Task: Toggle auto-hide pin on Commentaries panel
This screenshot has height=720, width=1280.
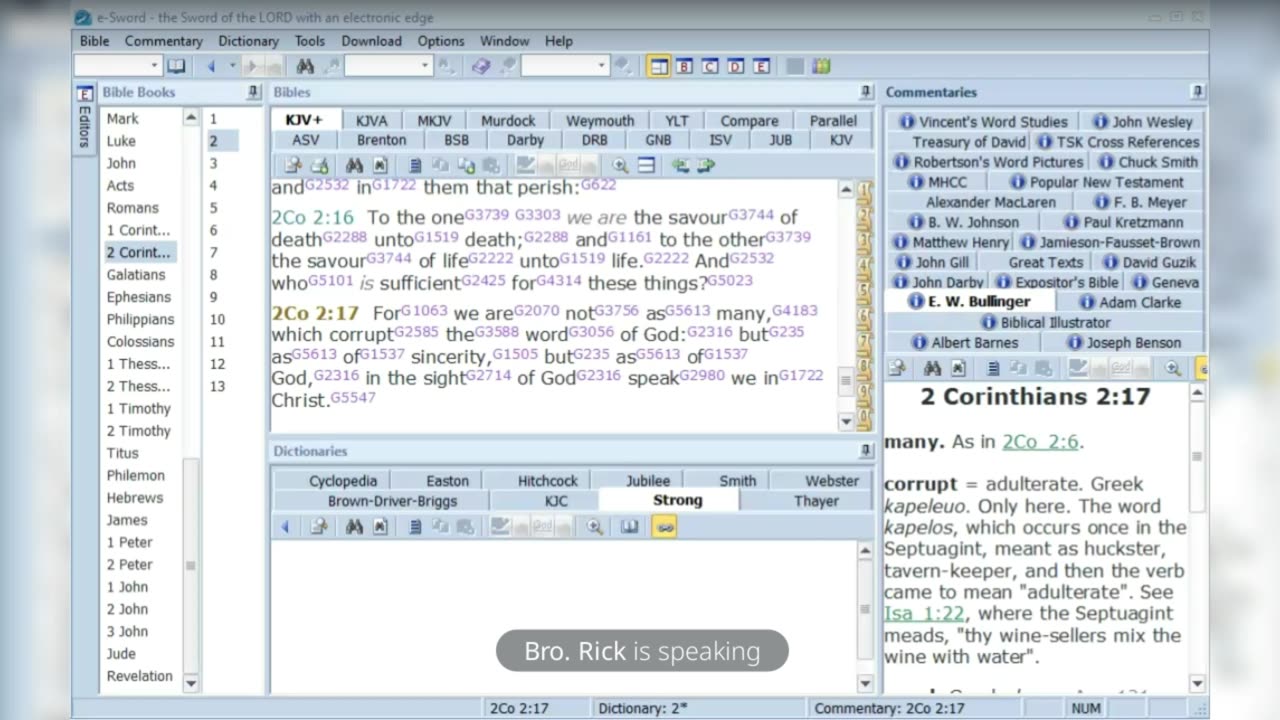Action: click(x=1198, y=92)
